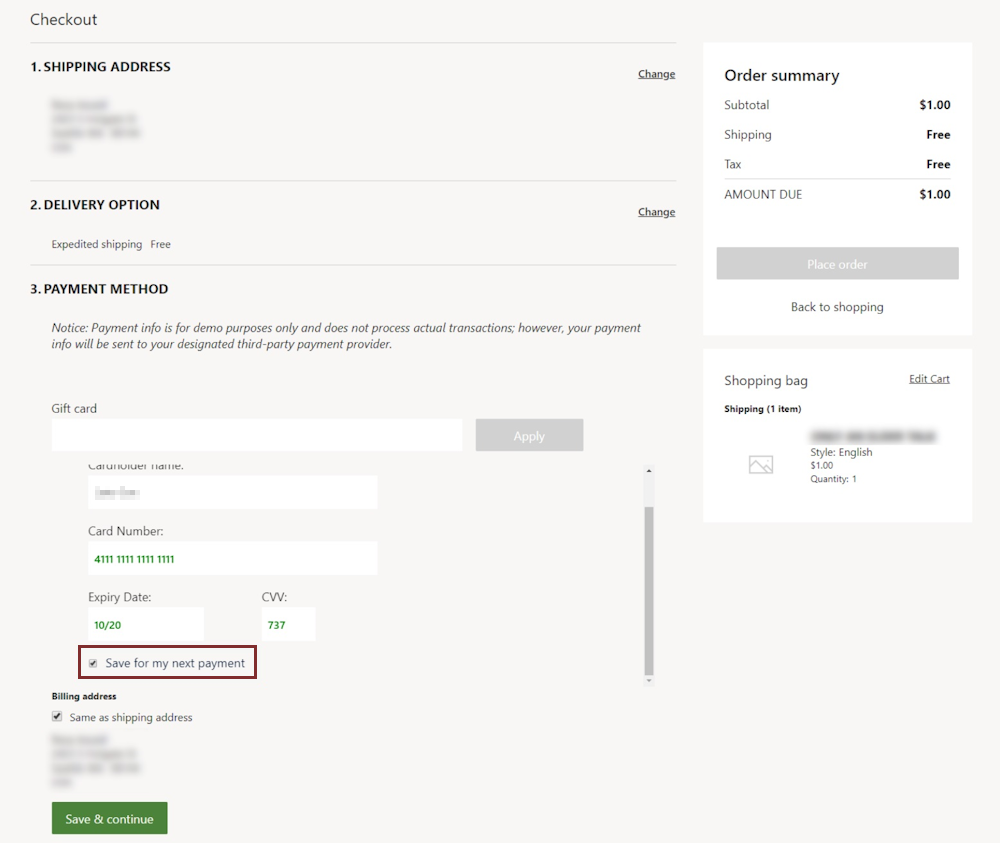Change the shipping address

[656, 74]
